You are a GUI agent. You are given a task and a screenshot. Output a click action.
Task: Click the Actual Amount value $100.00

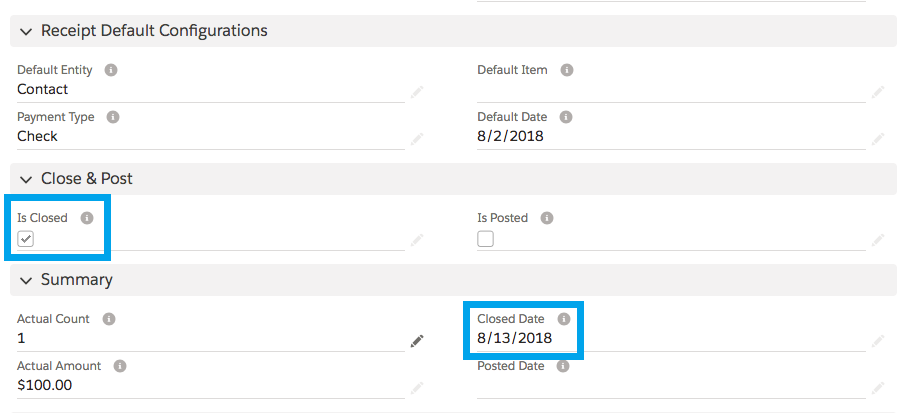[45, 385]
